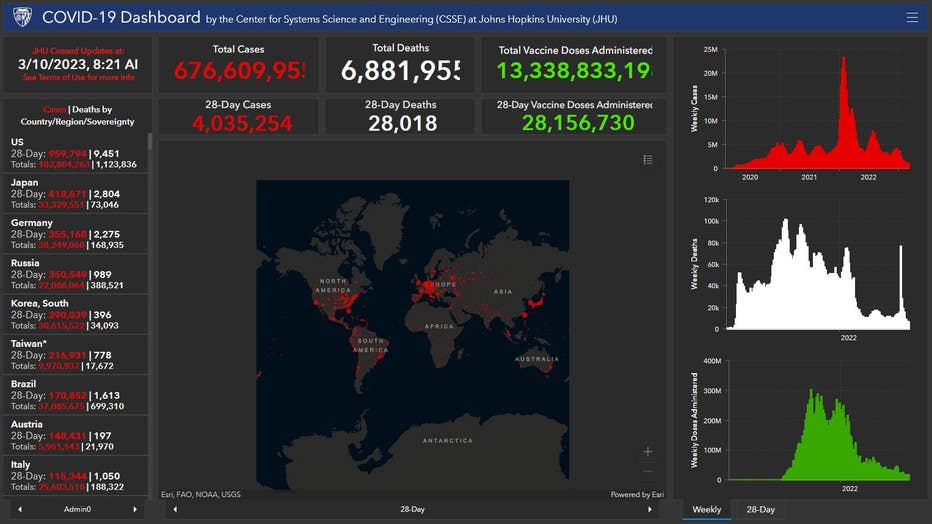This screenshot has height=524, width=932.
Task: Click the Johns Hopkins shield logo
Action: tap(22, 17)
